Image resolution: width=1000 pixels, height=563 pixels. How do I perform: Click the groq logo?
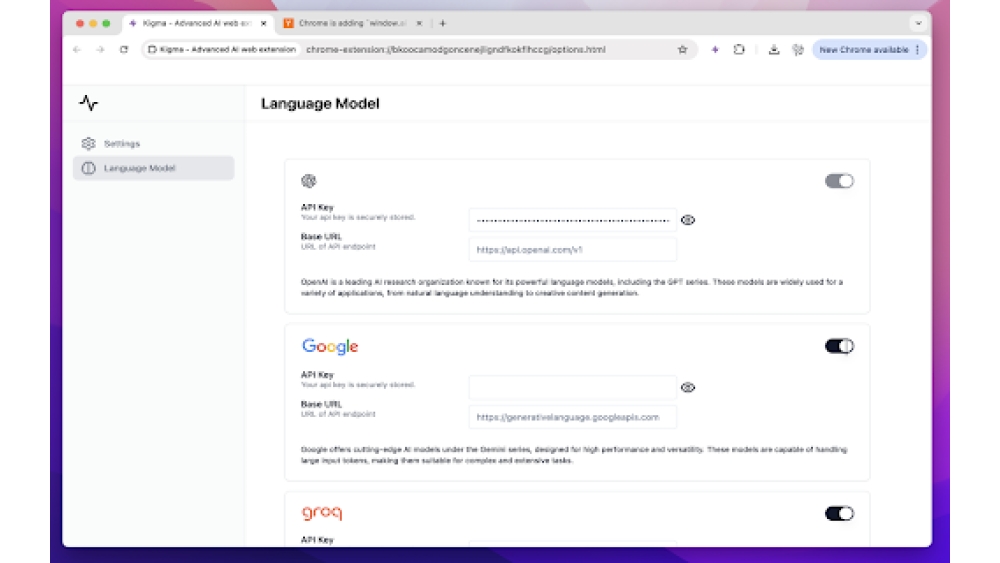tap(321, 513)
